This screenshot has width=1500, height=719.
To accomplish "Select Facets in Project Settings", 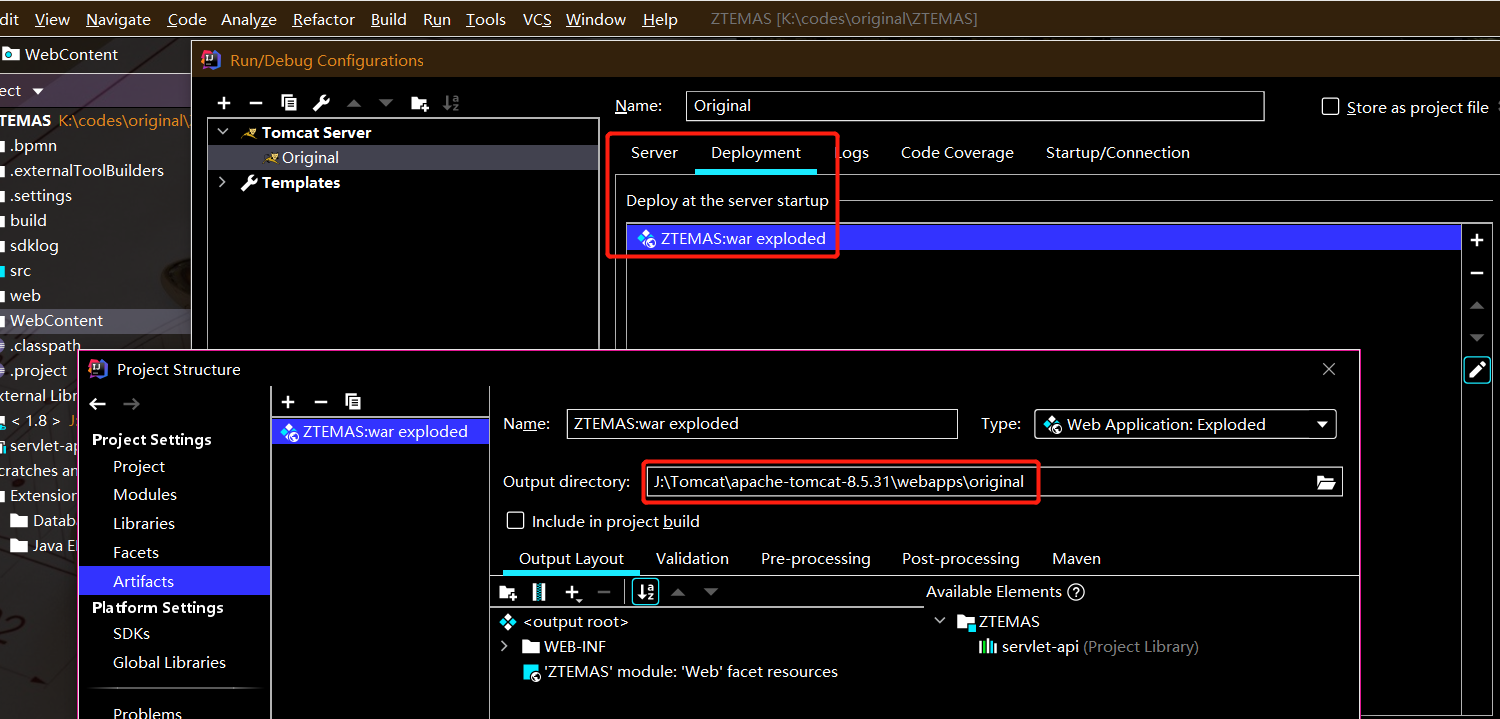I will (x=136, y=553).
